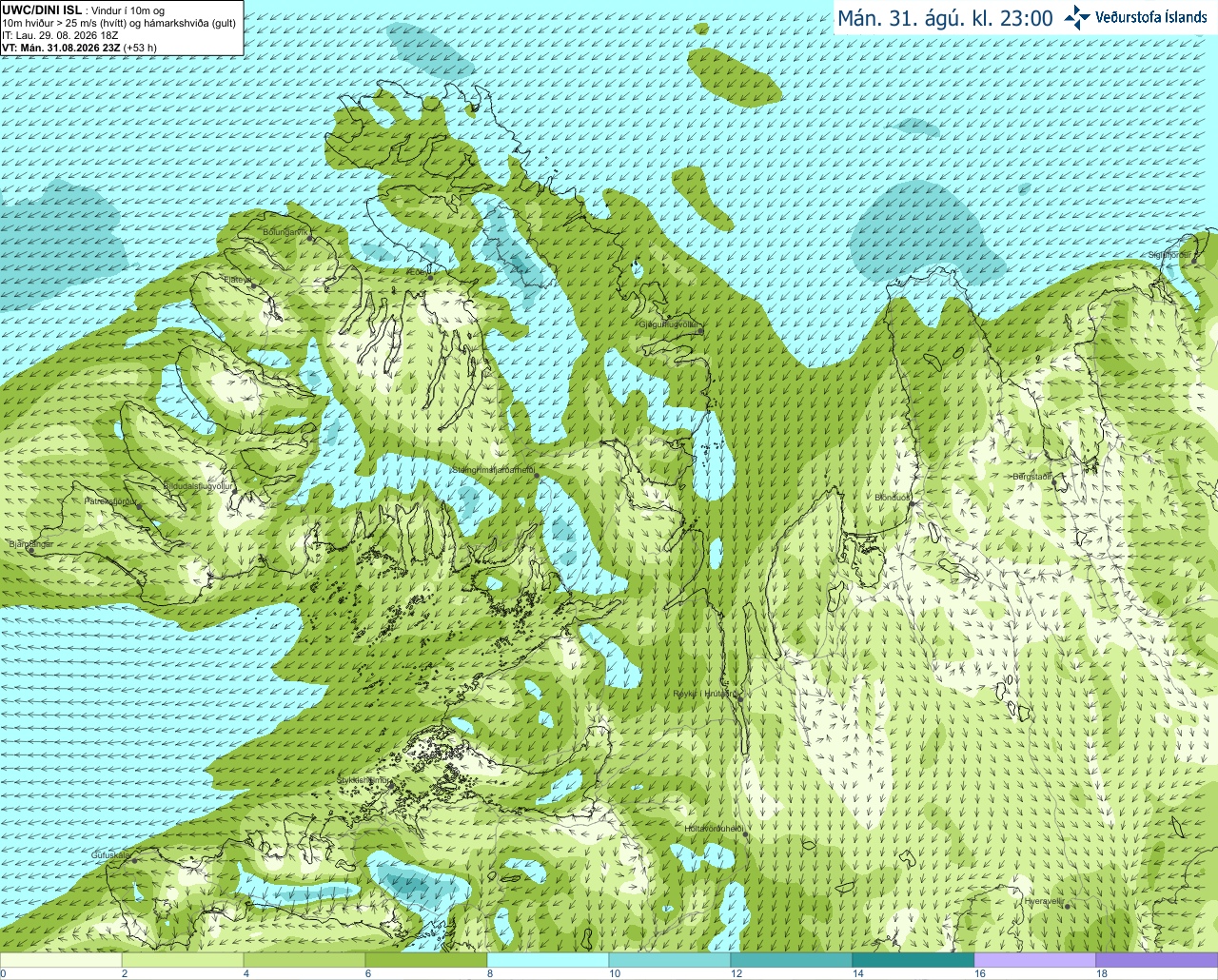This screenshot has width=1218, height=980.
Task: Pick the dark teal 14–16 m/s legend swatch
Action: coord(913,960)
